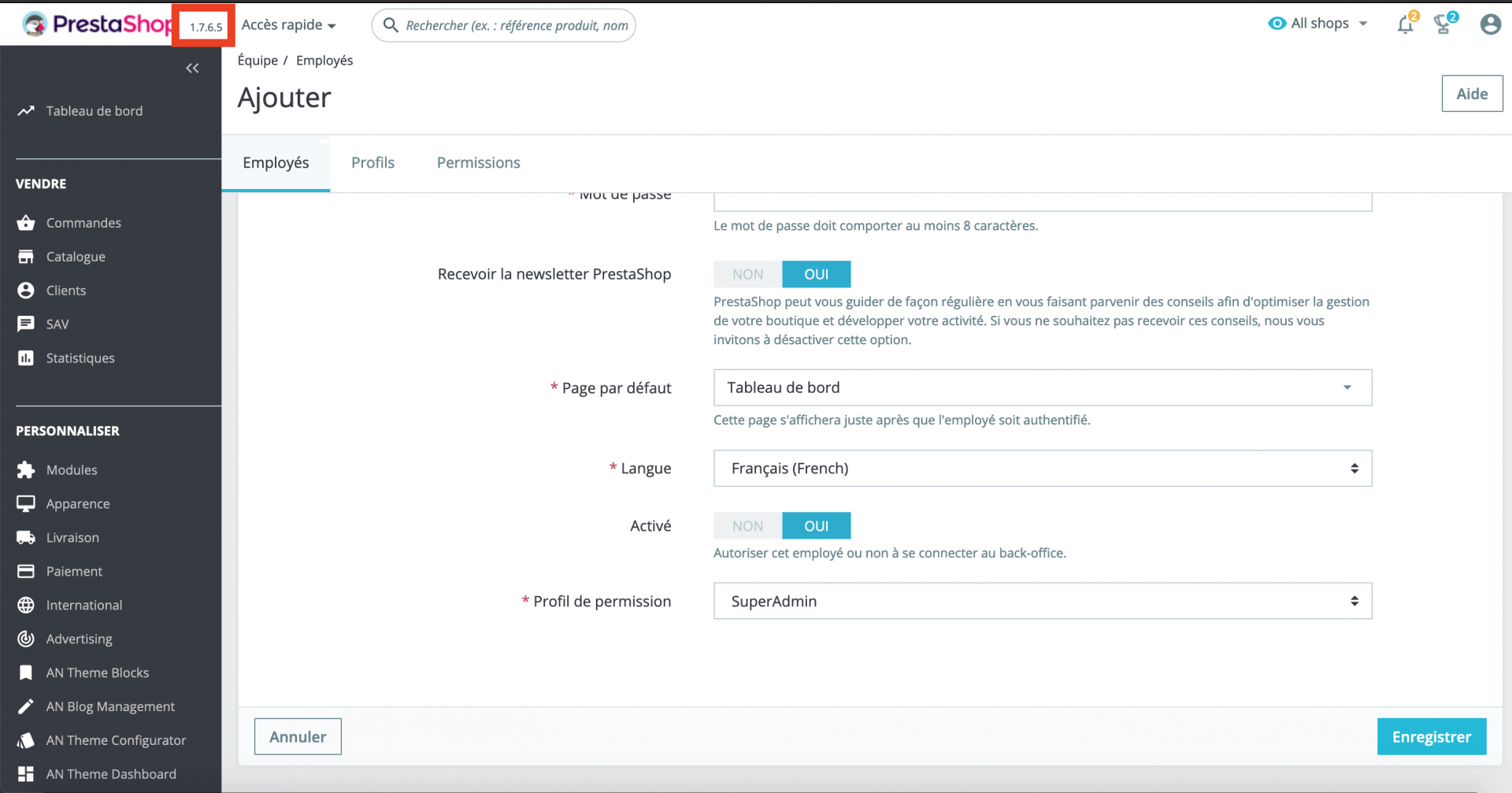This screenshot has height=793, width=1512.
Task: Expand the Profil de permission dropdown
Action: 1042,602
